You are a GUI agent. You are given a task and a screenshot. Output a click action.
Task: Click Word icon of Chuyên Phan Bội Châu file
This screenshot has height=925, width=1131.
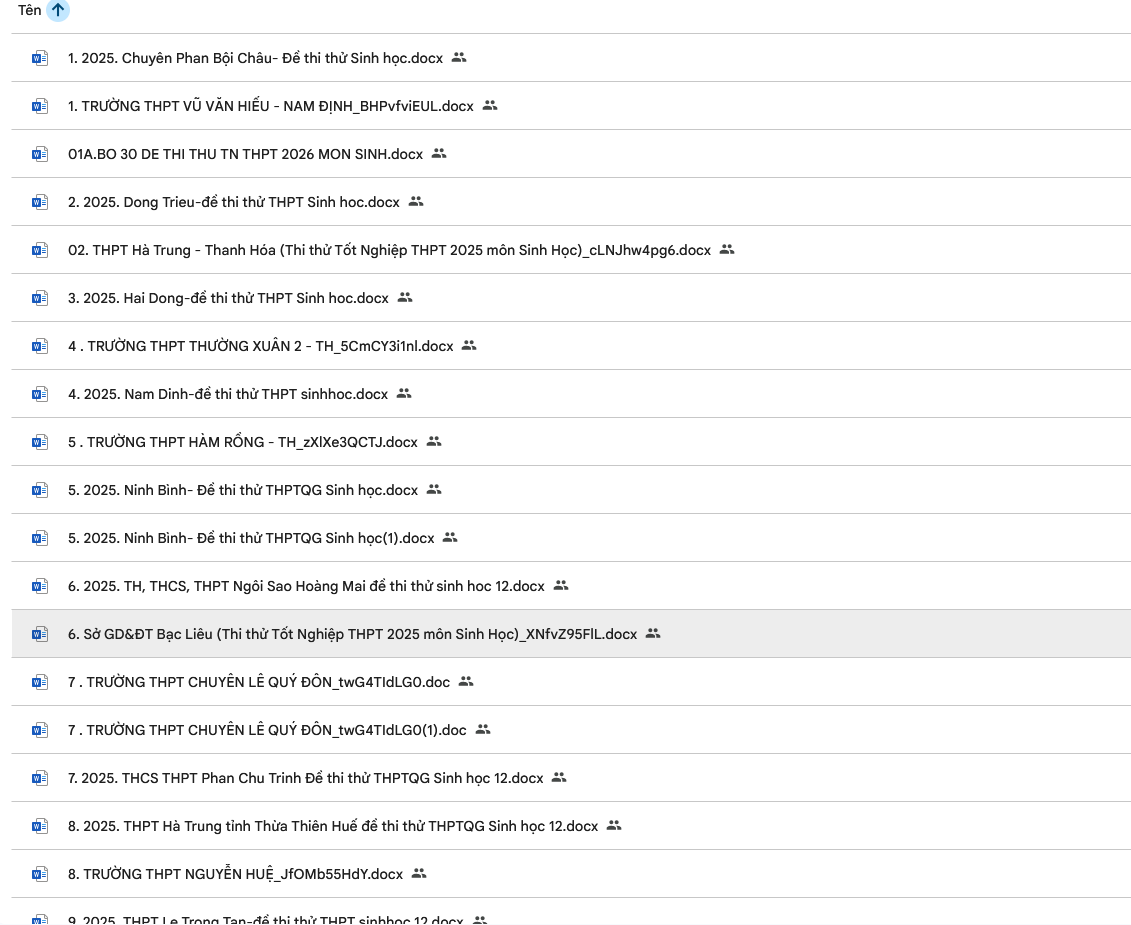40,58
